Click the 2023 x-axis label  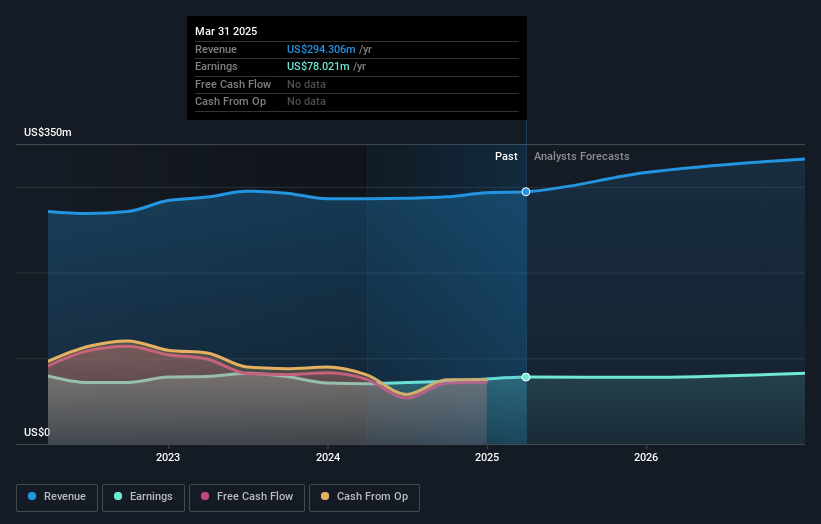tap(168, 458)
